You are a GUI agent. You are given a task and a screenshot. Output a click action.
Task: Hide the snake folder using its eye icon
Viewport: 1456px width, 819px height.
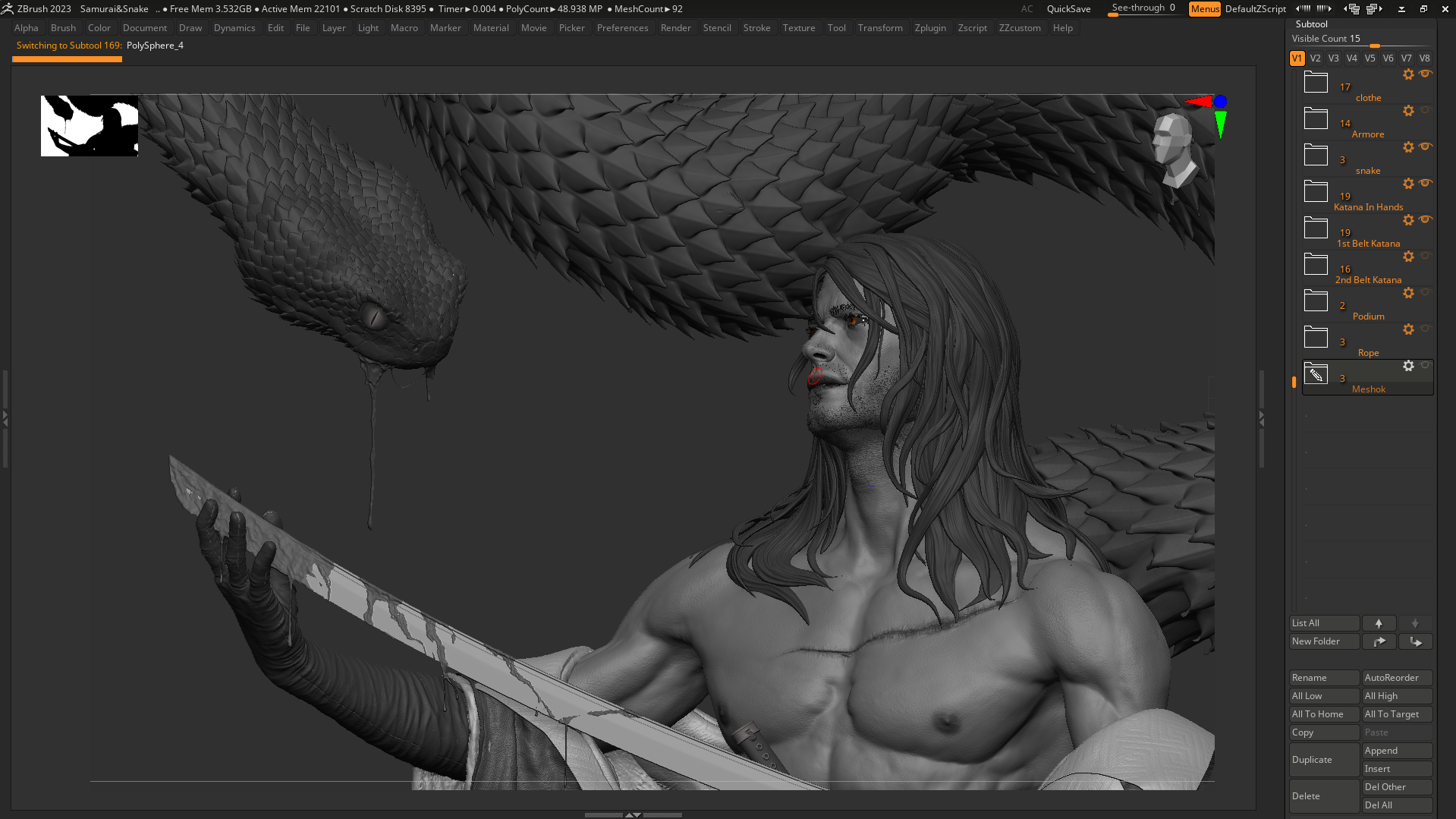pyautogui.click(x=1426, y=146)
